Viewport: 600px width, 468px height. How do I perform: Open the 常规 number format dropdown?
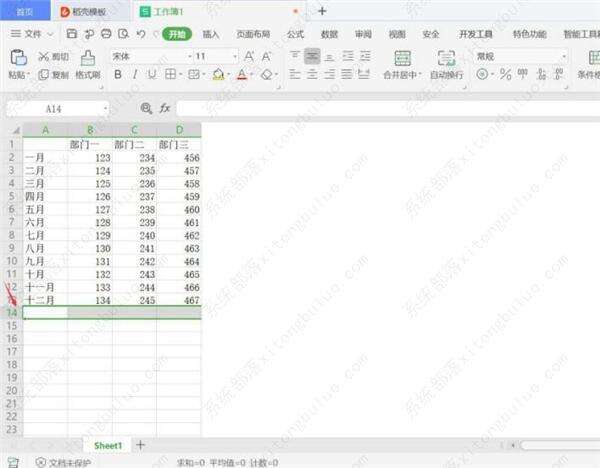pyautogui.click(x=564, y=57)
